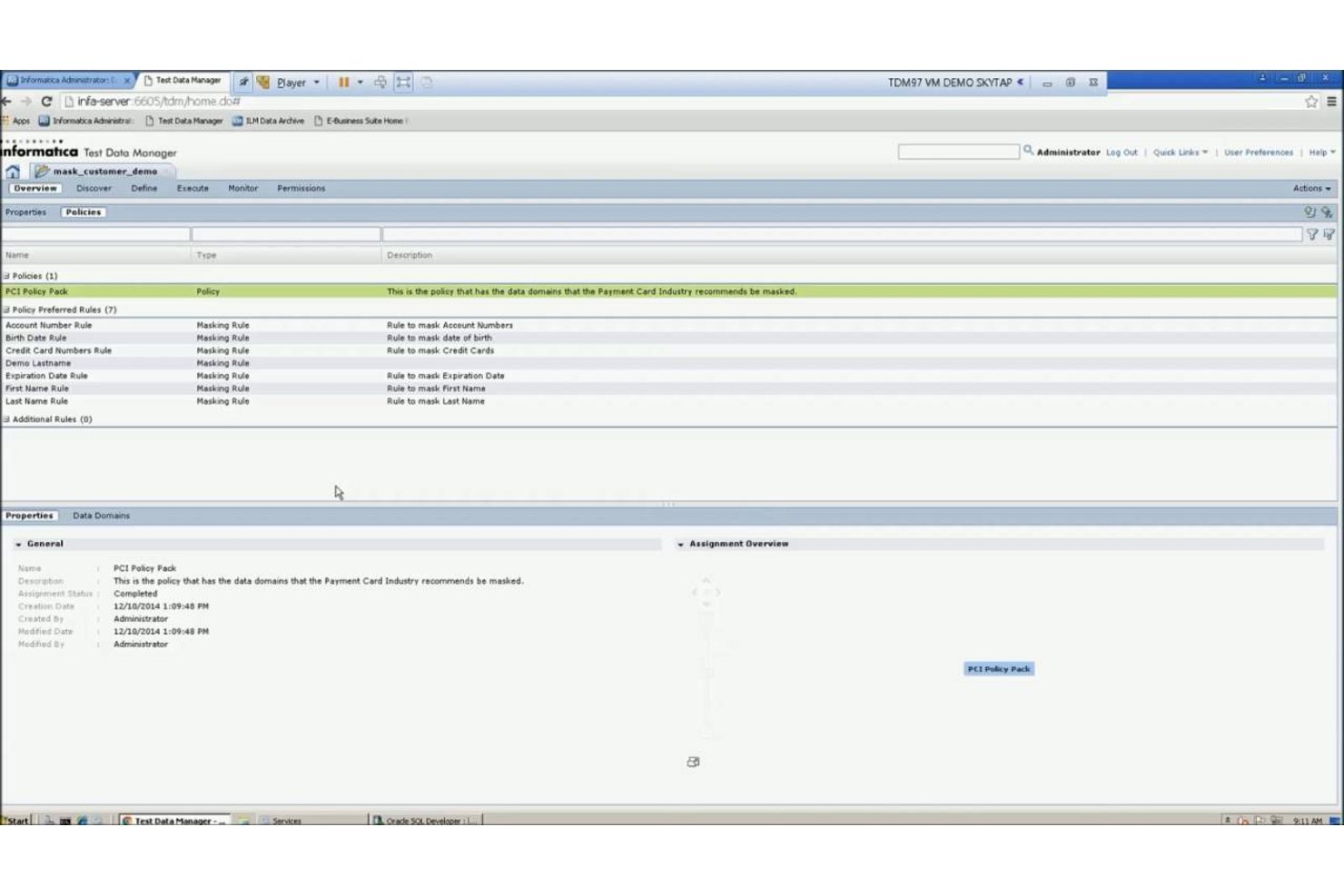Click the pin icon in the Player toolbar
The width and height of the screenshot is (1344, 896).
coord(243,83)
